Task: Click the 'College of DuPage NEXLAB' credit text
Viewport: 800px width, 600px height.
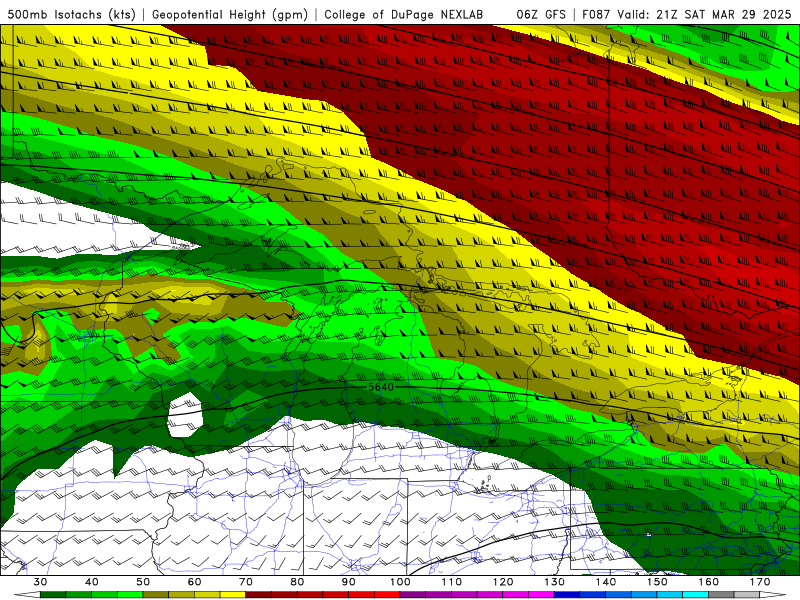Action: point(404,15)
